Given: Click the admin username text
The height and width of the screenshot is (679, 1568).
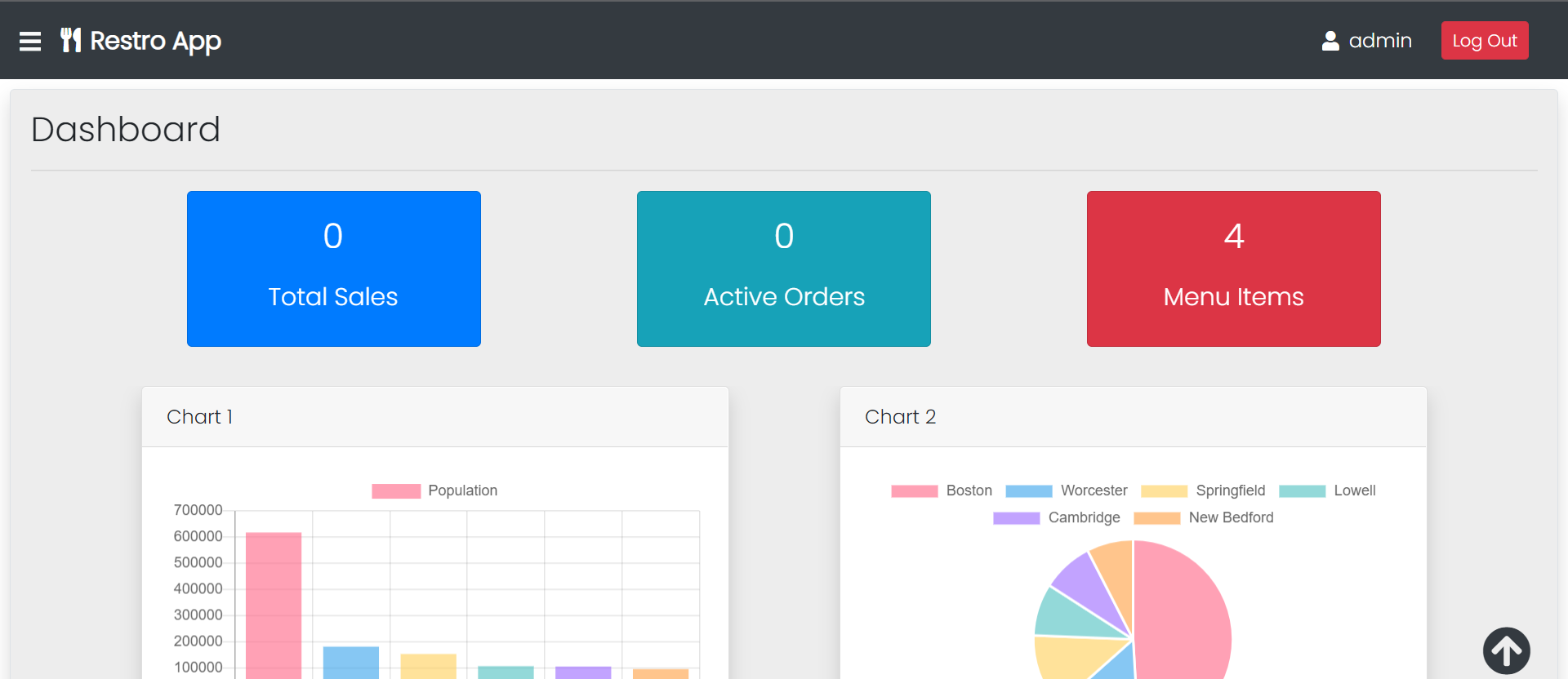Looking at the screenshot, I should tap(1380, 41).
